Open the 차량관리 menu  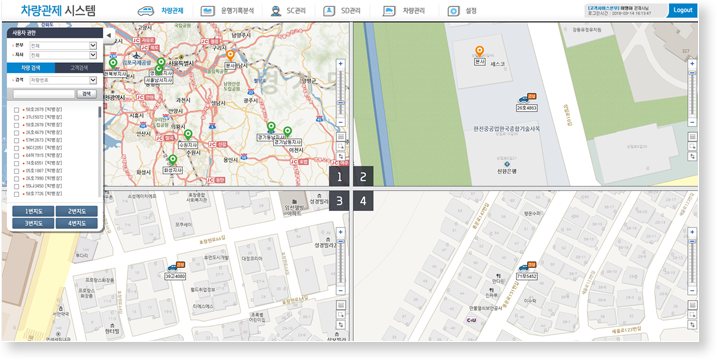(404, 11)
